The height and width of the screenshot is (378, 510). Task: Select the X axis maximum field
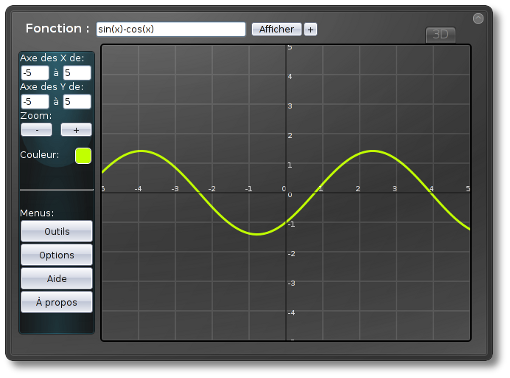pyautogui.click(x=77, y=73)
